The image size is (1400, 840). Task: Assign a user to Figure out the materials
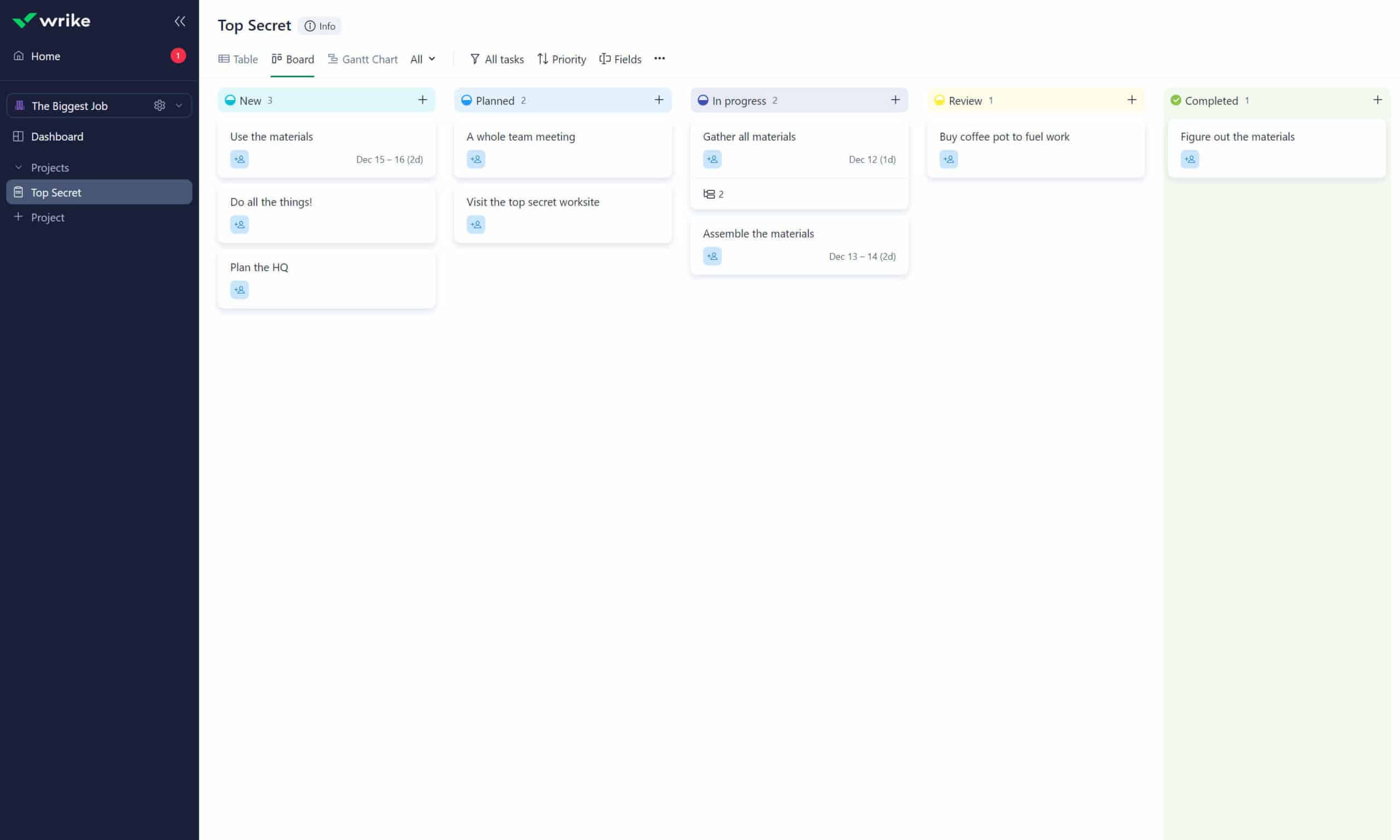[x=1189, y=159]
